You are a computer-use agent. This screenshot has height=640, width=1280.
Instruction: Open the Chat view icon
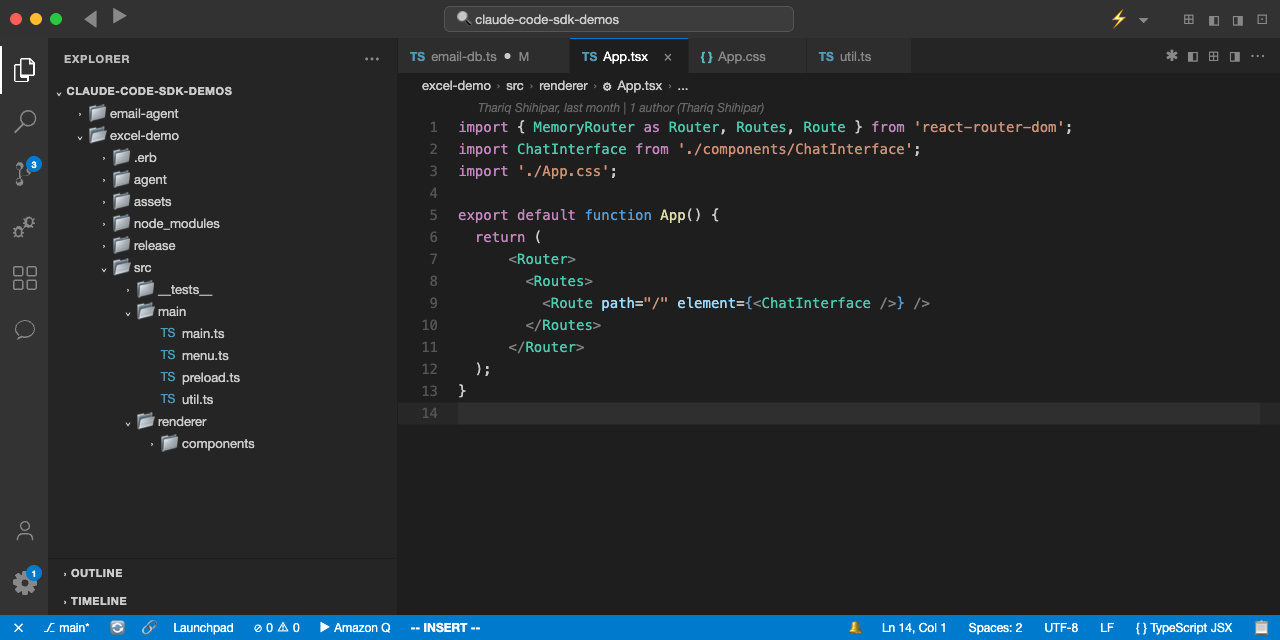(25, 330)
